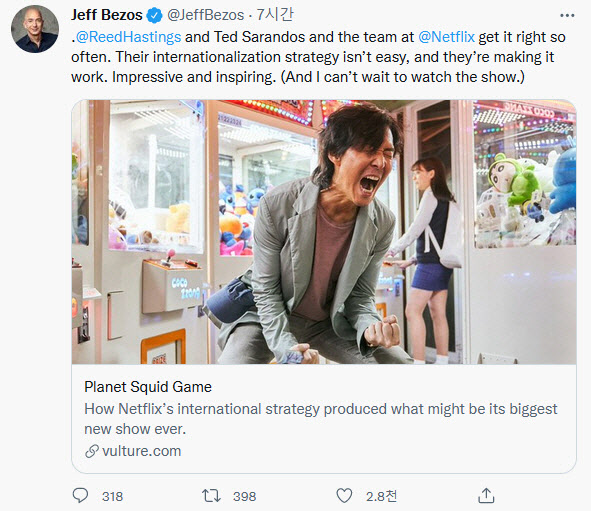Click the @ReedHastings mention
This screenshot has height=511, width=591.
click(129, 37)
